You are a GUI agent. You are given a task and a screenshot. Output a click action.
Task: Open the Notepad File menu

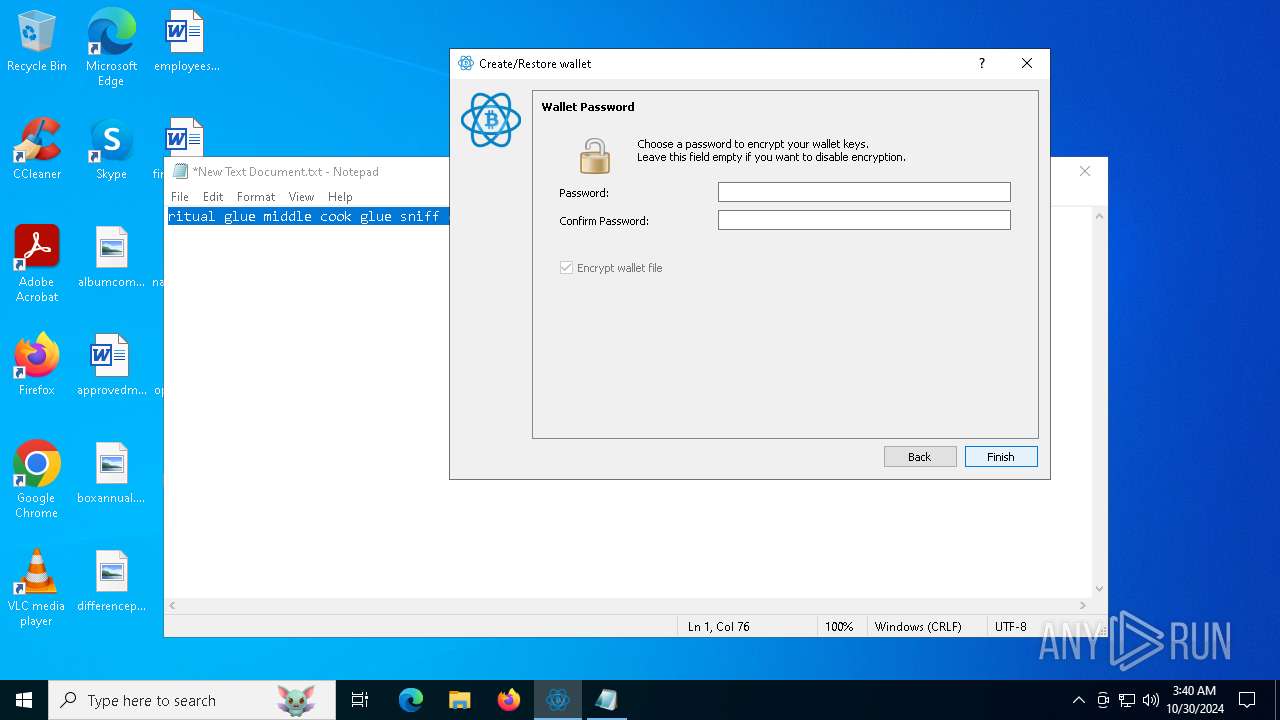pos(180,197)
